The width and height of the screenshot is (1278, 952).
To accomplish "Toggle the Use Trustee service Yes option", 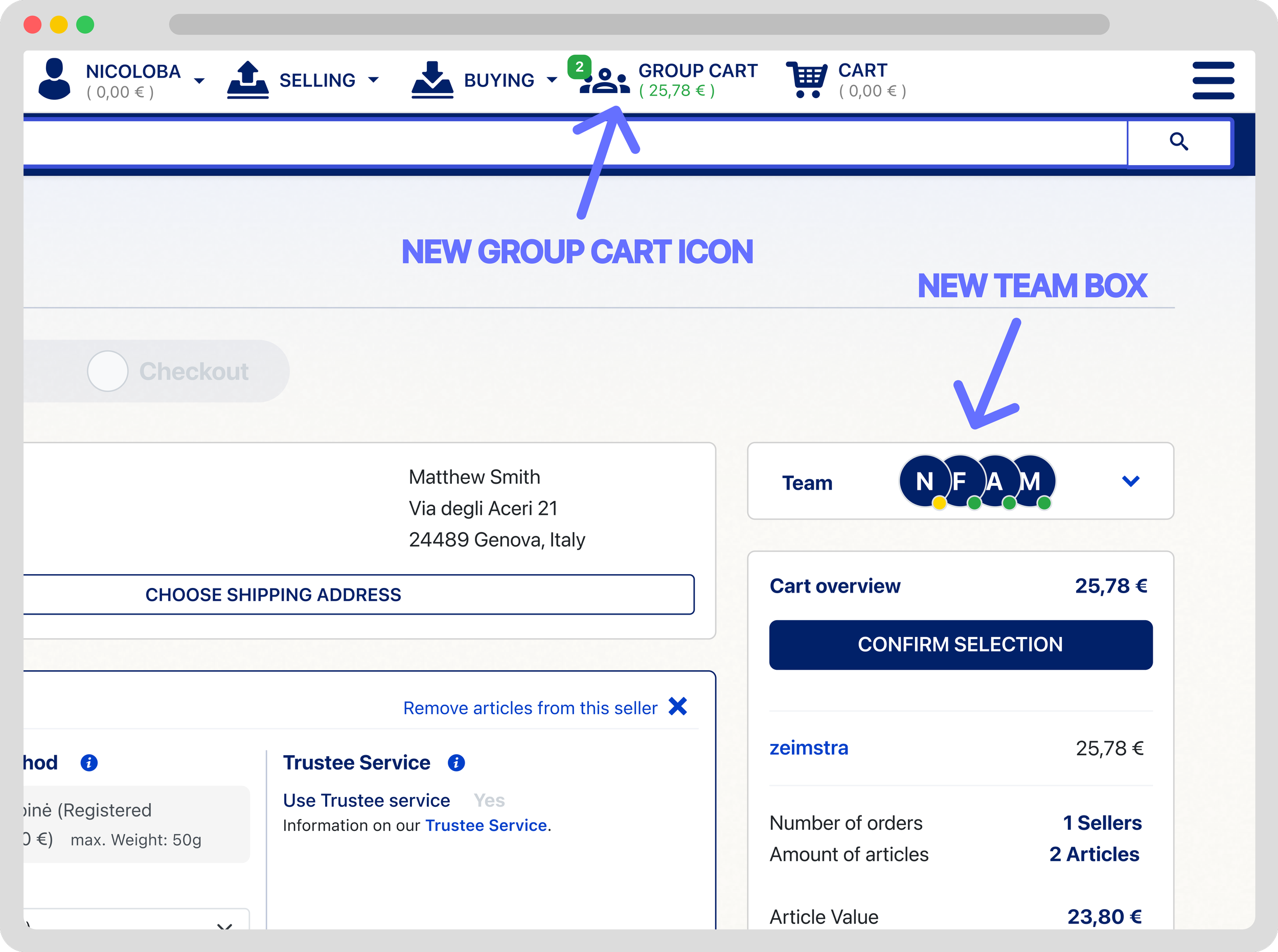I will coord(489,801).
